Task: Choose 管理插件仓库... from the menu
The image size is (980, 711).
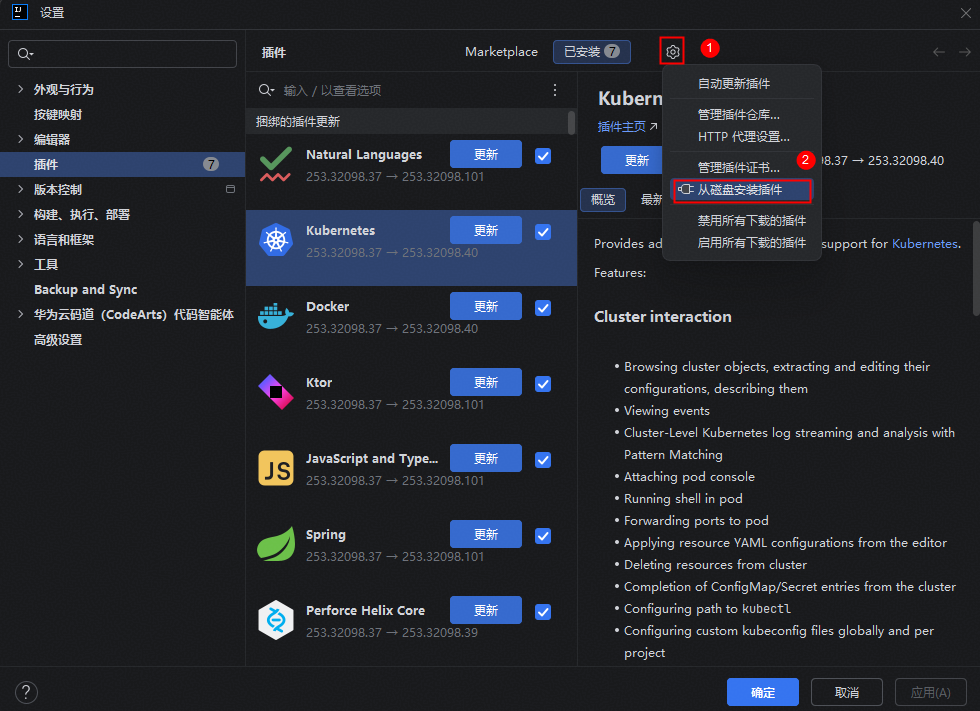Action: (x=741, y=115)
